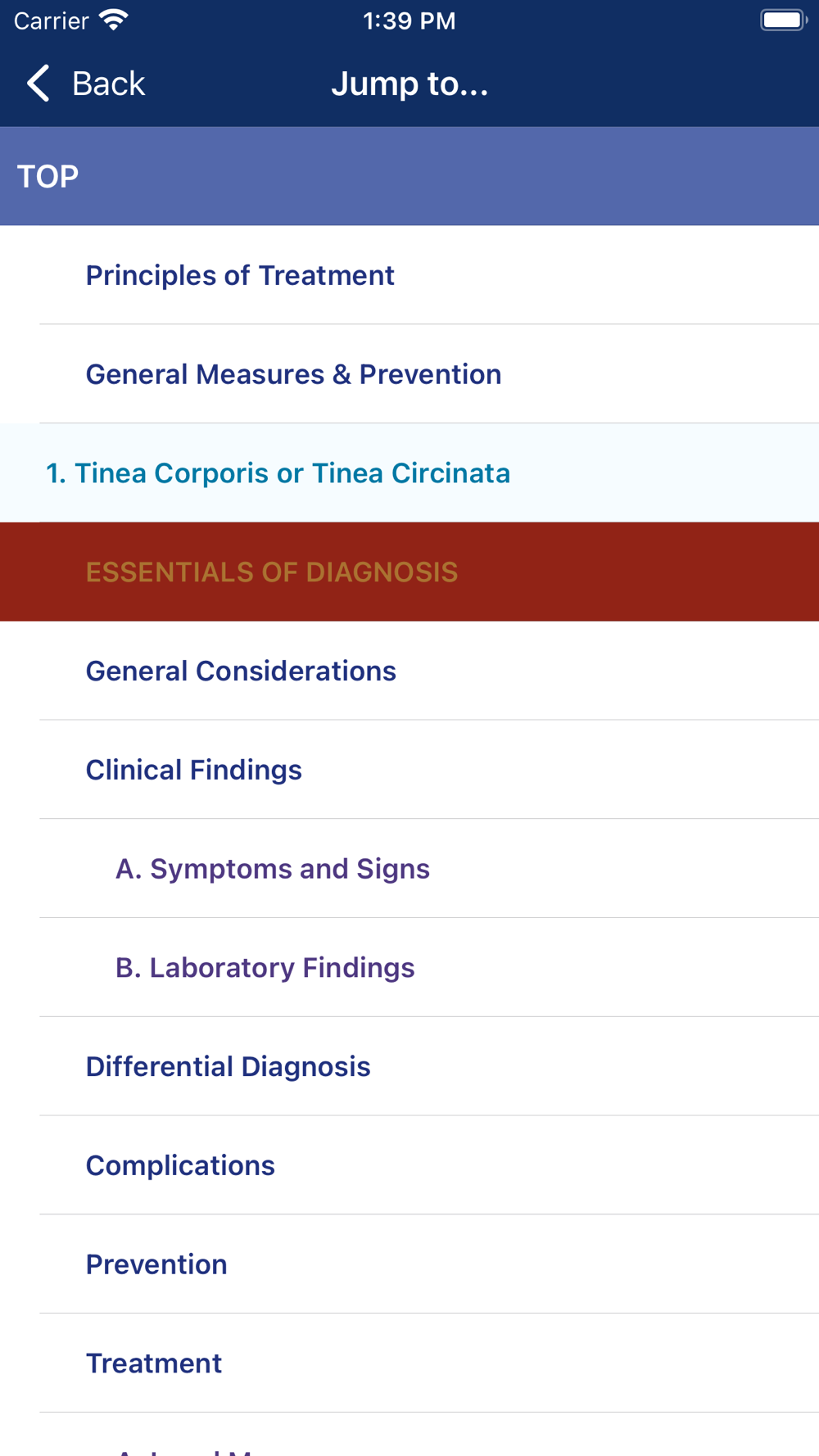Click the Wi-Fi status icon
The height and width of the screenshot is (1456, 819).
point(113,20)
